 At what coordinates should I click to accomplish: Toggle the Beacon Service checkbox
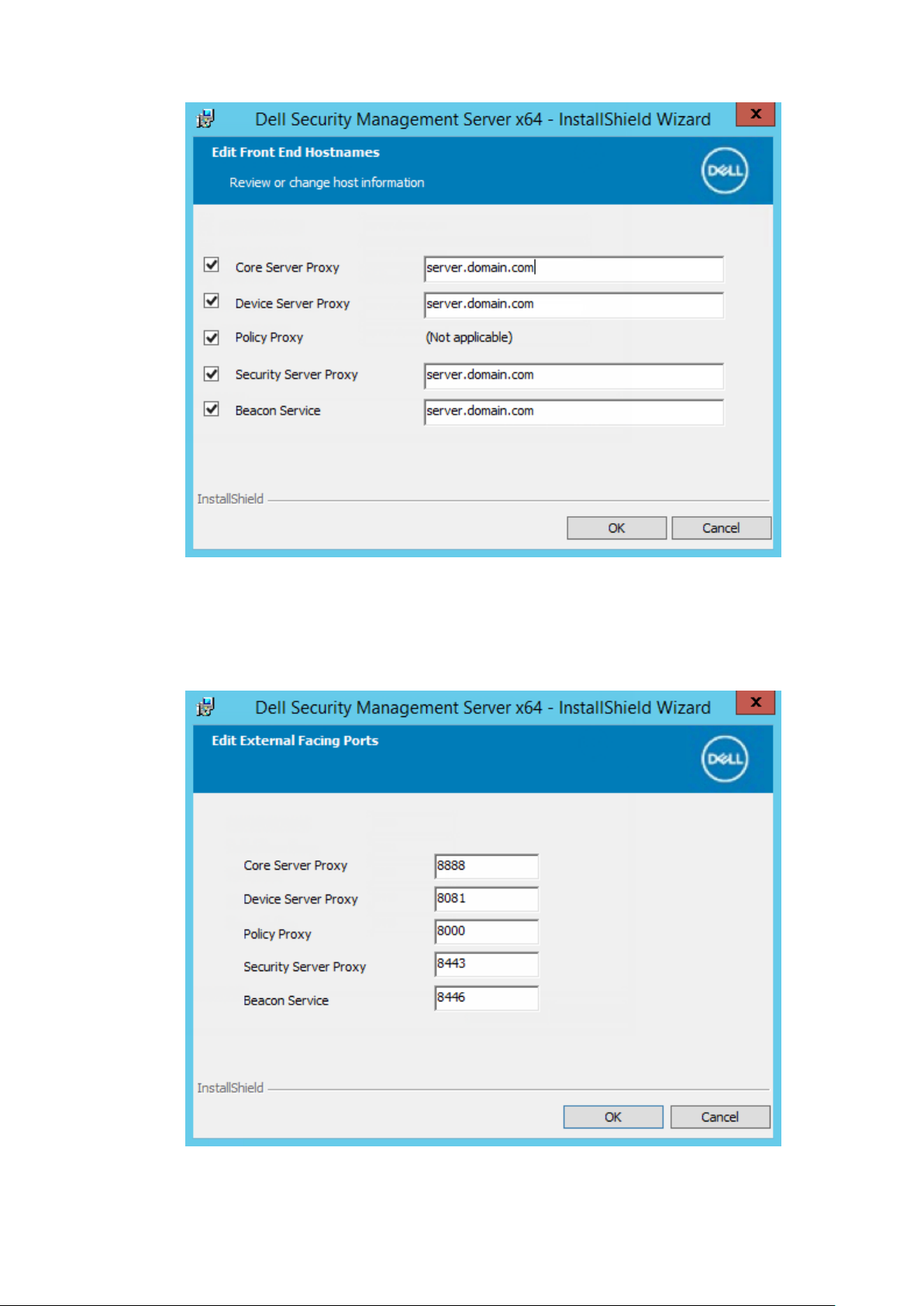pos(212,408)
